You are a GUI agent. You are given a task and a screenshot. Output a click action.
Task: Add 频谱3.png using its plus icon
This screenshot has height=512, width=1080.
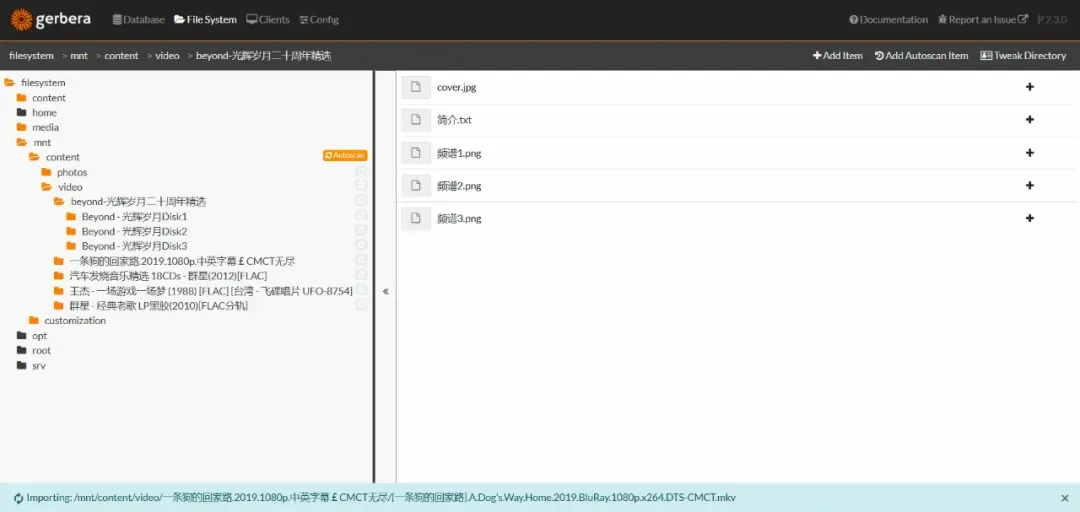click(1029, 218)
